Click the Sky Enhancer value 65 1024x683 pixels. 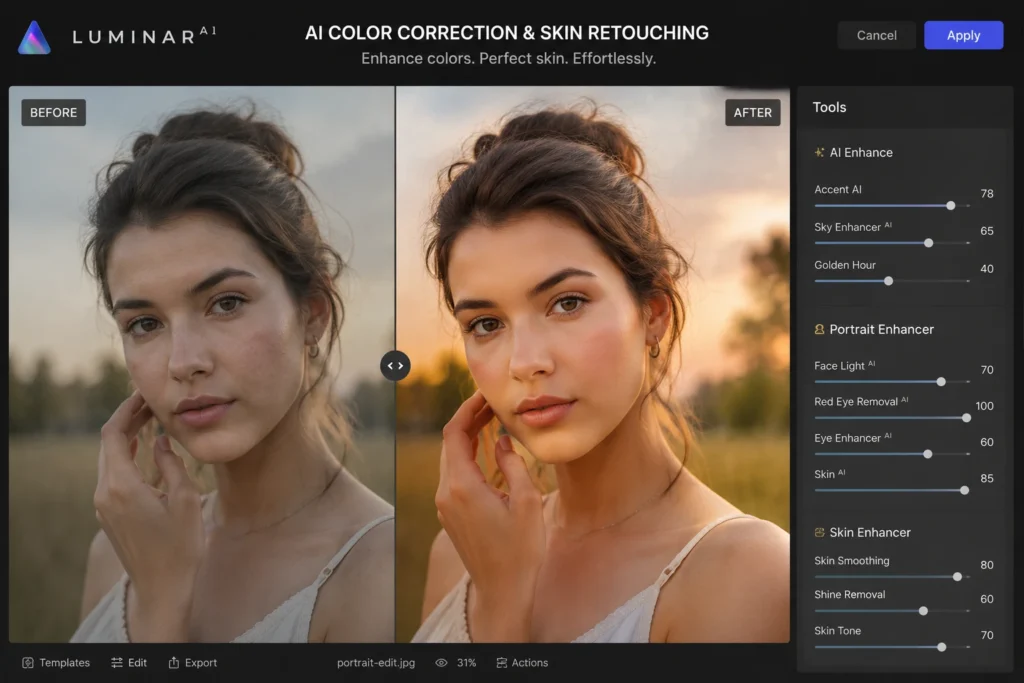tap(987, 230)
